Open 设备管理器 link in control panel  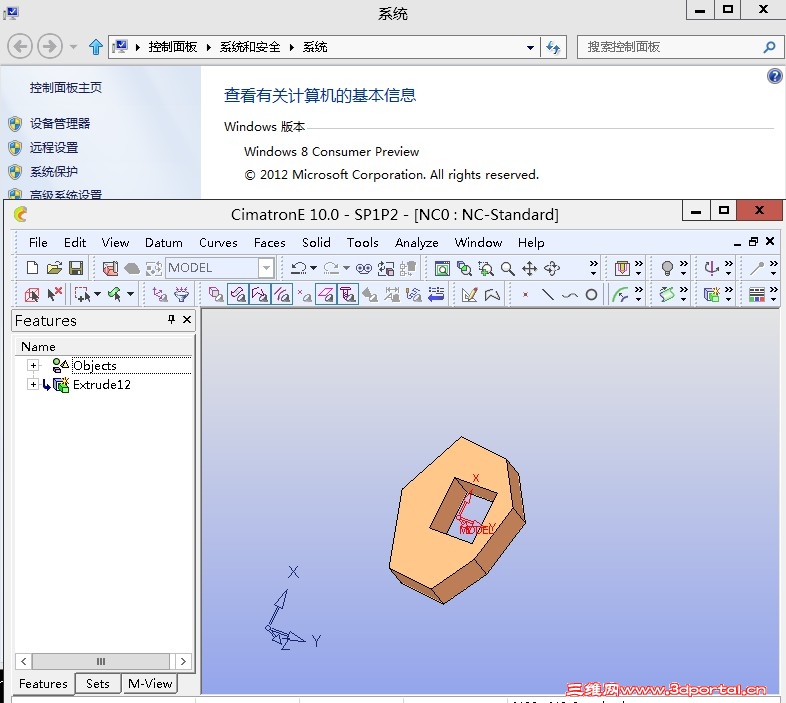60,123
